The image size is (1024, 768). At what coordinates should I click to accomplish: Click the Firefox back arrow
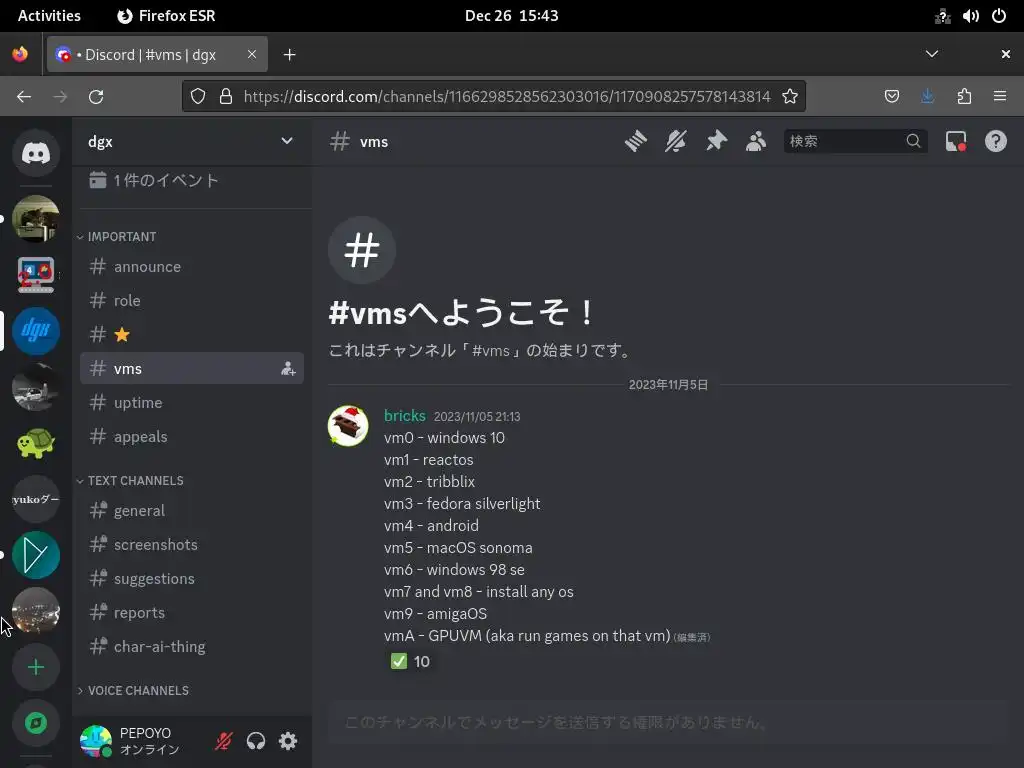[x=24, y=97]
